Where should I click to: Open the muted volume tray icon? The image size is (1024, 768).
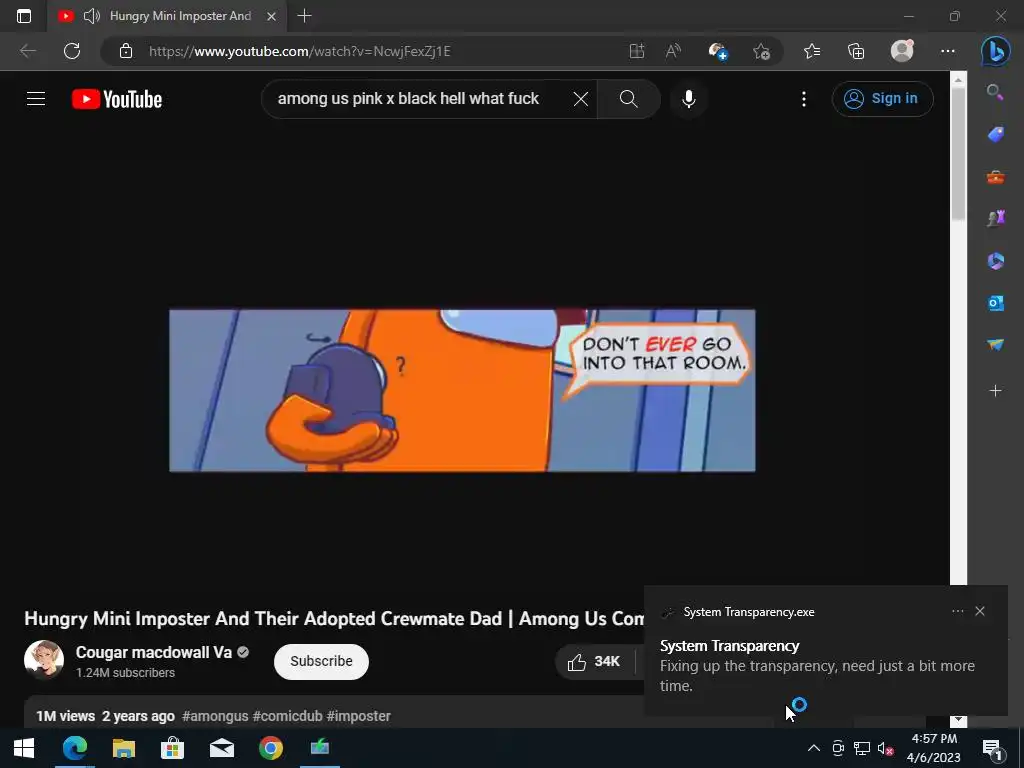pyautogui.click(x=885, y=748)
